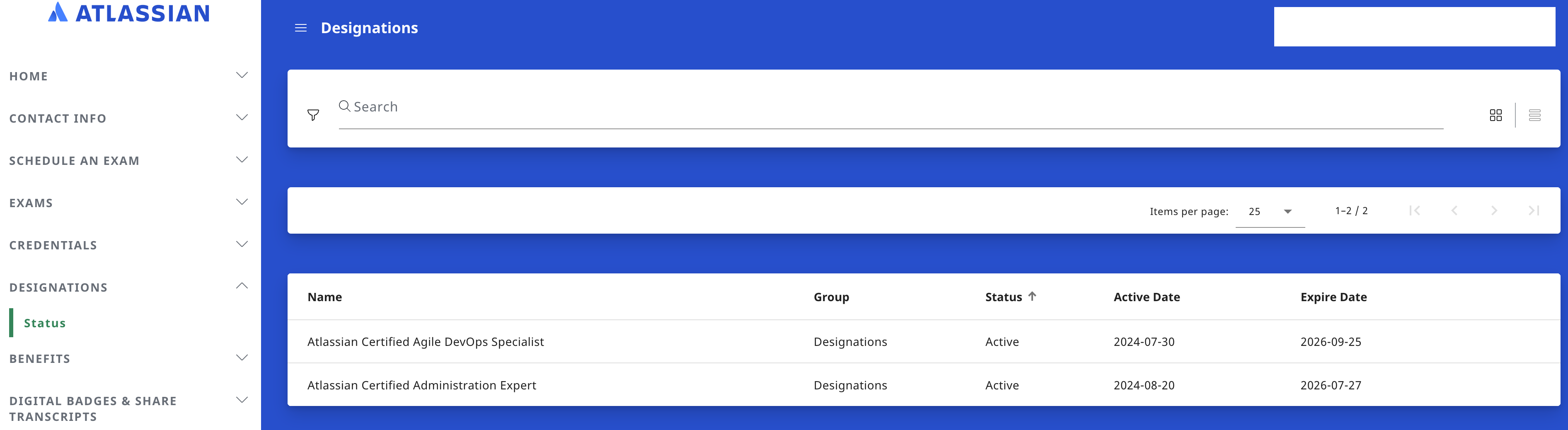
Task: Sort by the Group column header
Action: 831,297
